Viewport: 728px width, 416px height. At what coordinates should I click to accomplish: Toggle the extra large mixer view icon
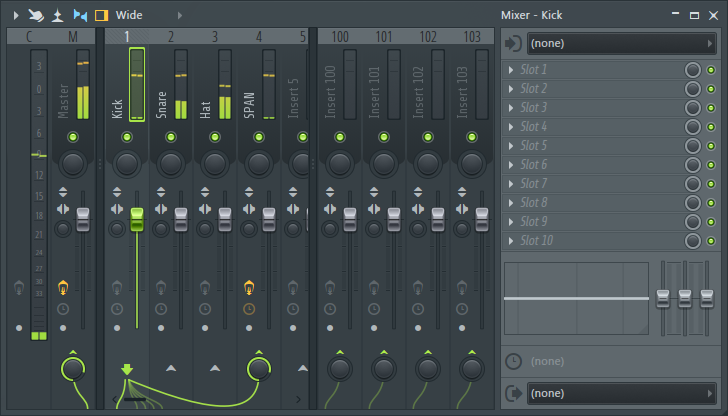(80, 15)
